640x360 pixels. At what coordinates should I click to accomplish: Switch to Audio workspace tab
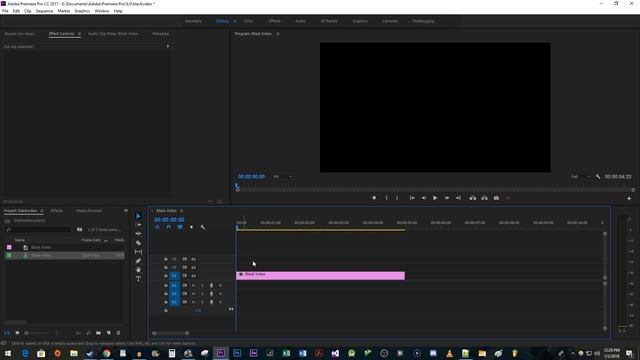pyautogui.click(x=300, y=21)
